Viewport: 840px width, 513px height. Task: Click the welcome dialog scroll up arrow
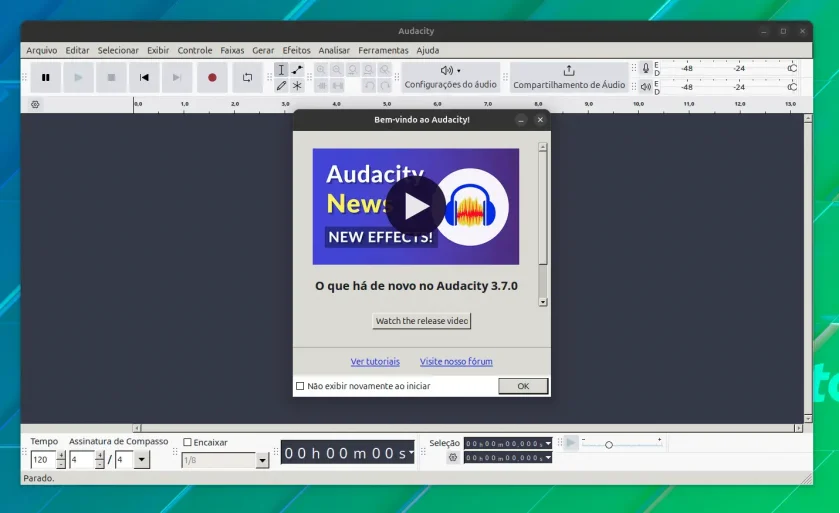pyautogui.click(x=543, y=147)
